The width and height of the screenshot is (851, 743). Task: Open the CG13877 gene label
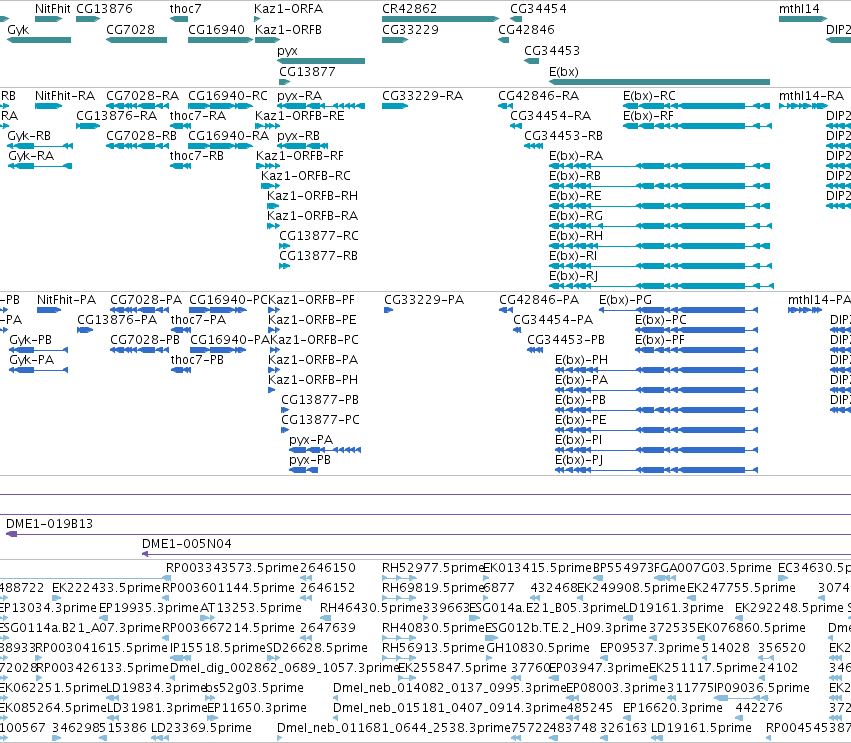(307, 72)
